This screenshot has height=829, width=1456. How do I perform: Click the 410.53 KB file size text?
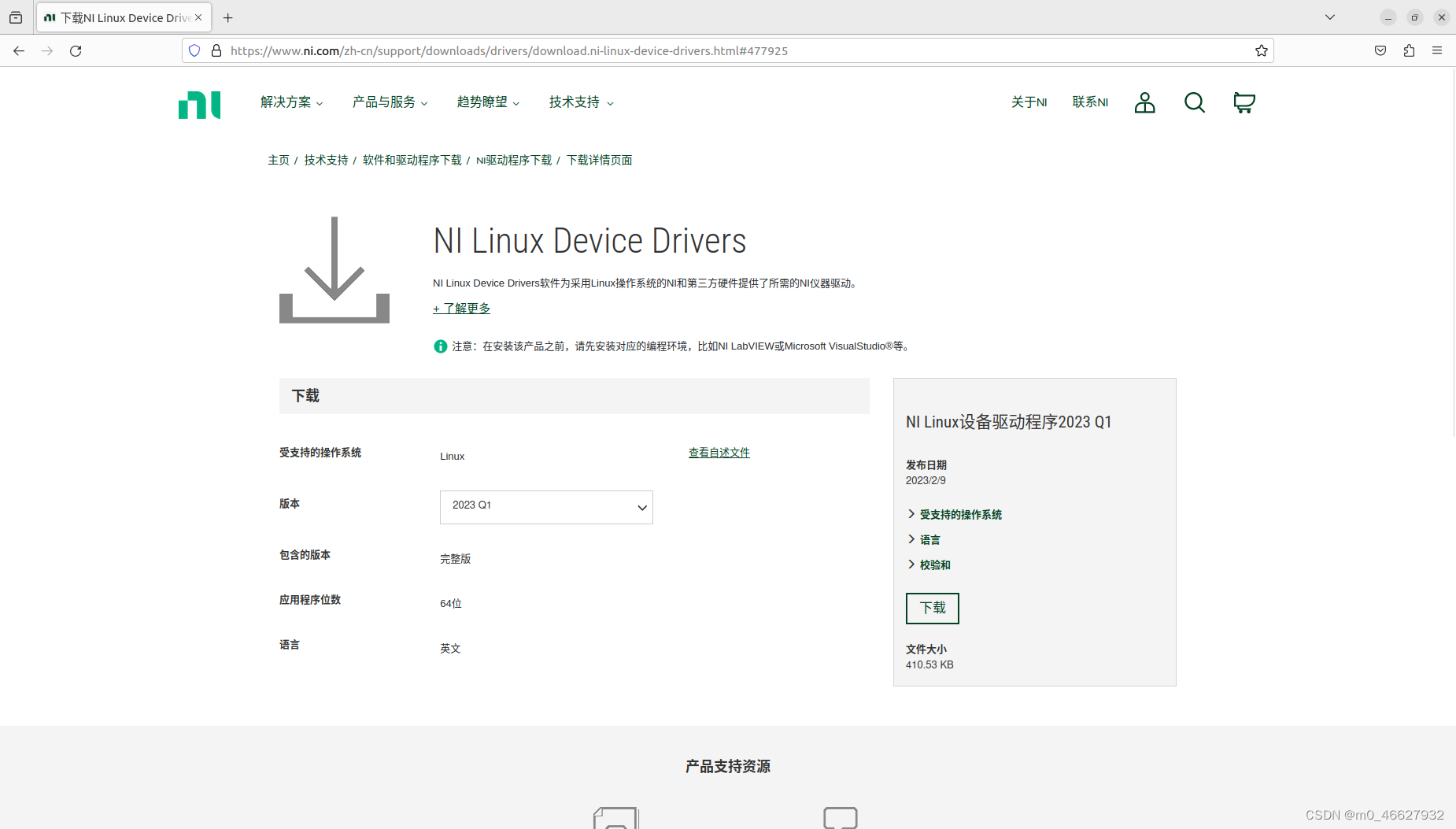[x=929, y=665]
